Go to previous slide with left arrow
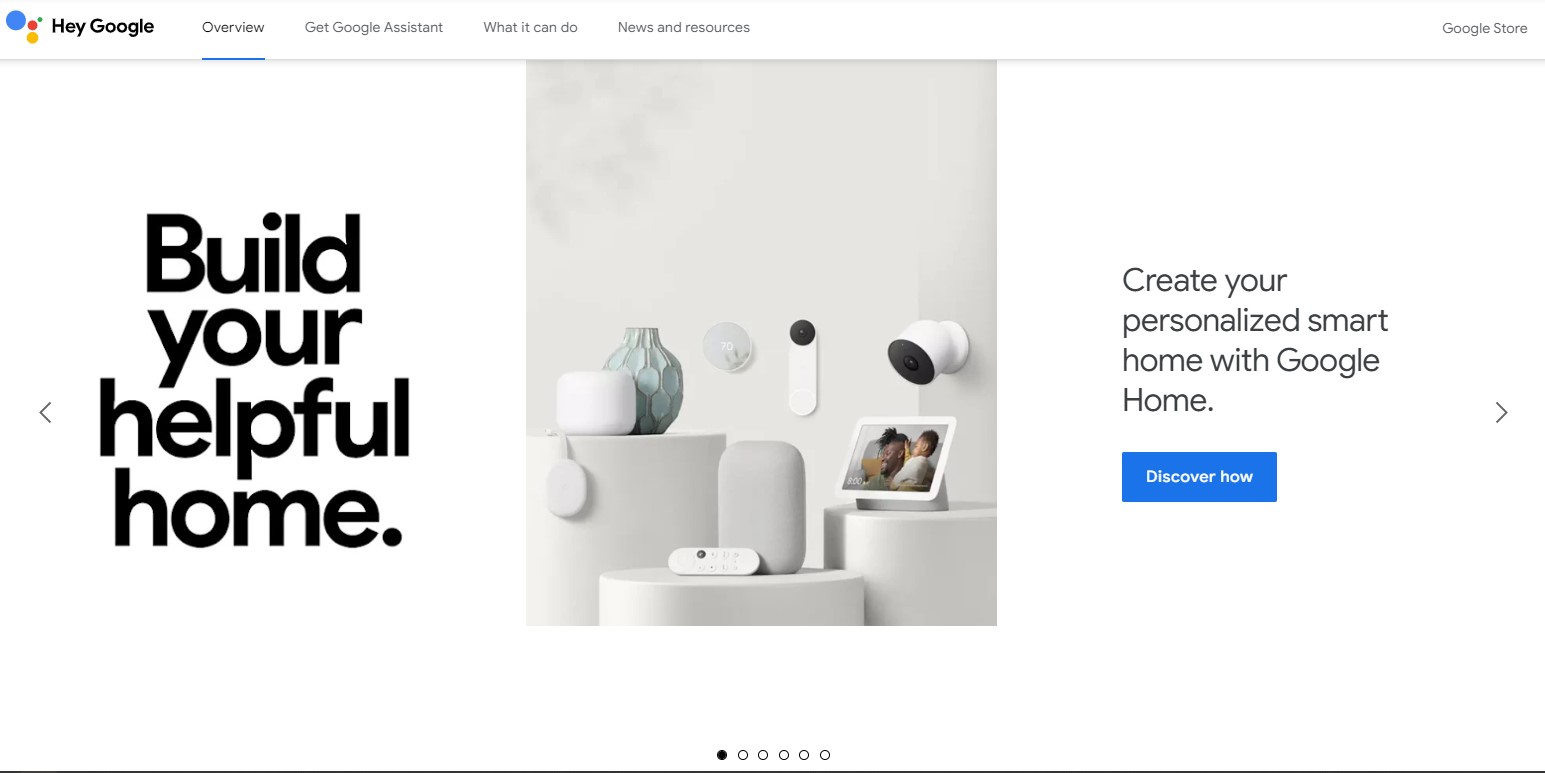Image resolution: width=1545 pixels, height=773 pixels. click(x=45, y=412)
